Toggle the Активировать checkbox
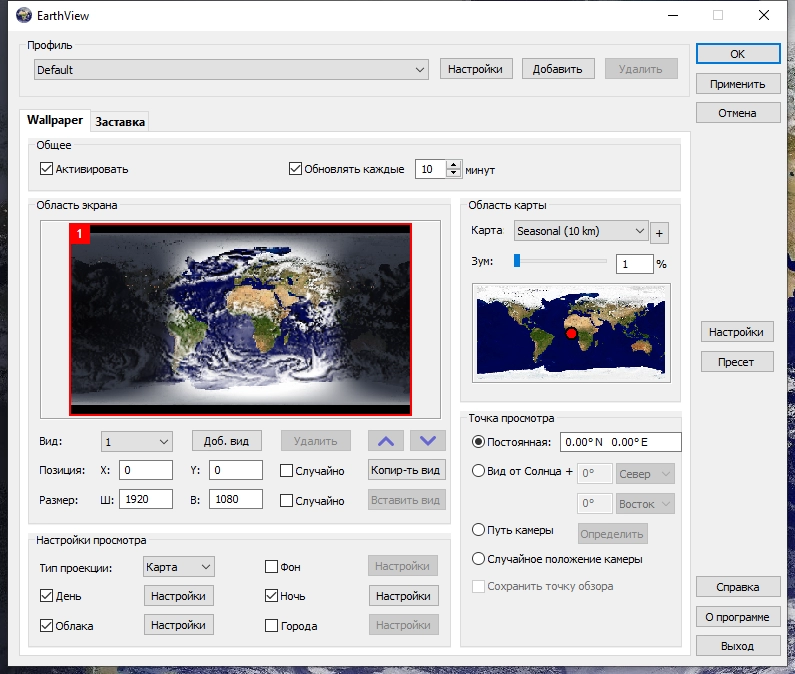The width and height of the screenshot is (795, 674). tap(46, 169)
